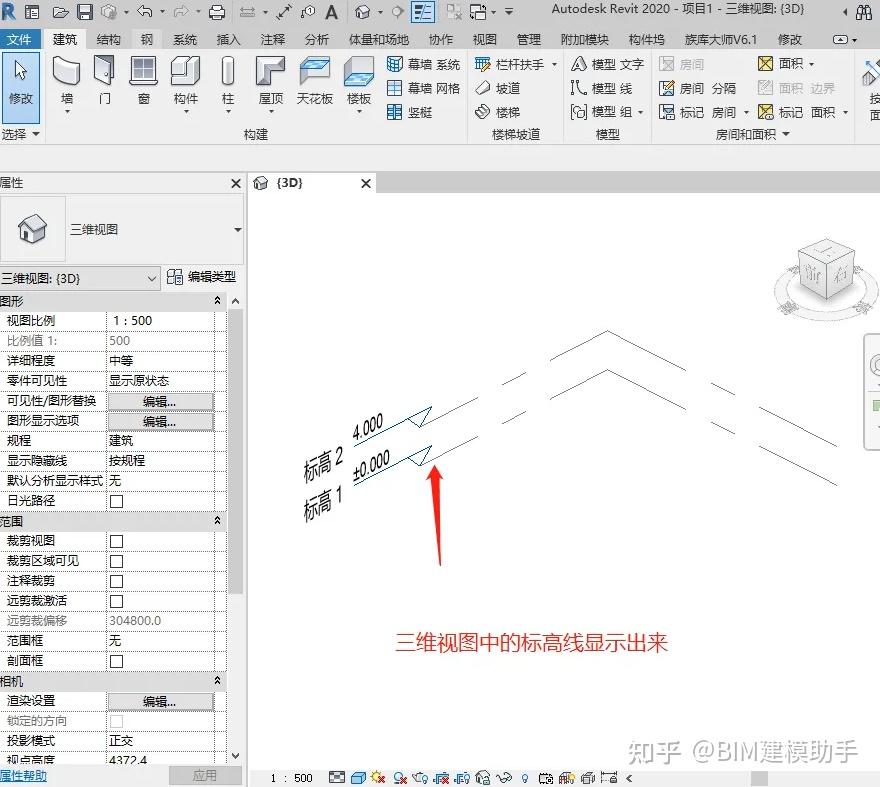This screenshot has width=880, height=787.
Task: Click 编辑... button for 图形显示选项
Action: pos(160,422)
